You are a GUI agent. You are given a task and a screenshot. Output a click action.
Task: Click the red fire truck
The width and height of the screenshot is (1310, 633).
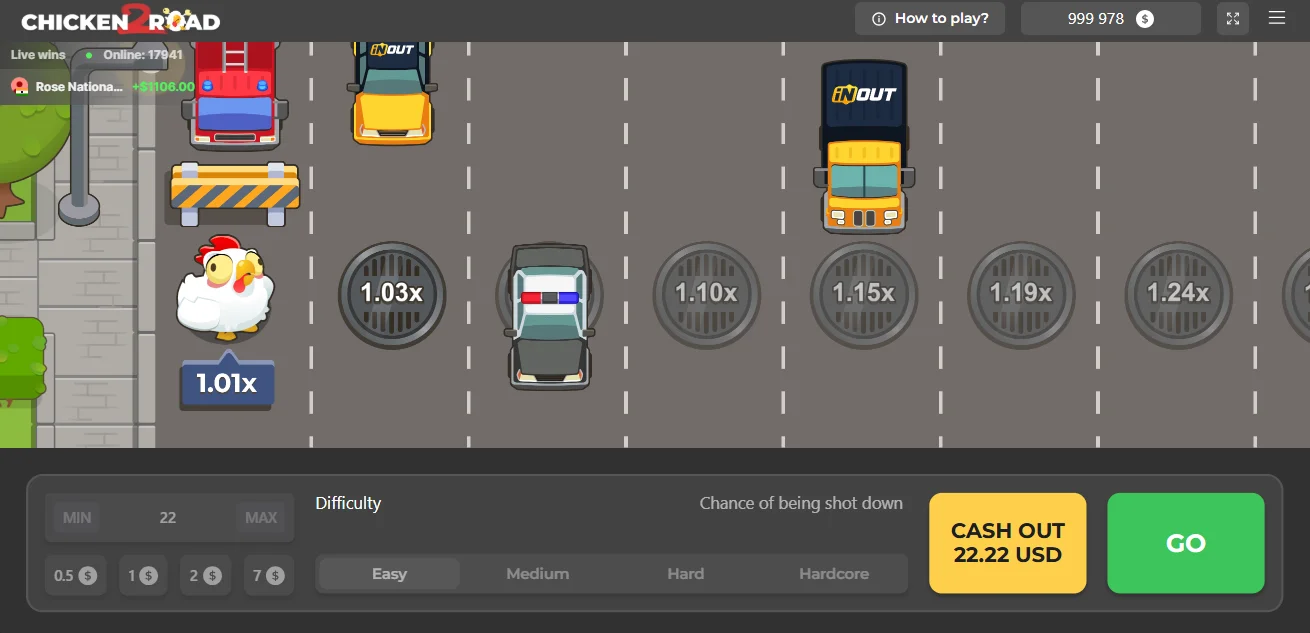click(234, 95)
